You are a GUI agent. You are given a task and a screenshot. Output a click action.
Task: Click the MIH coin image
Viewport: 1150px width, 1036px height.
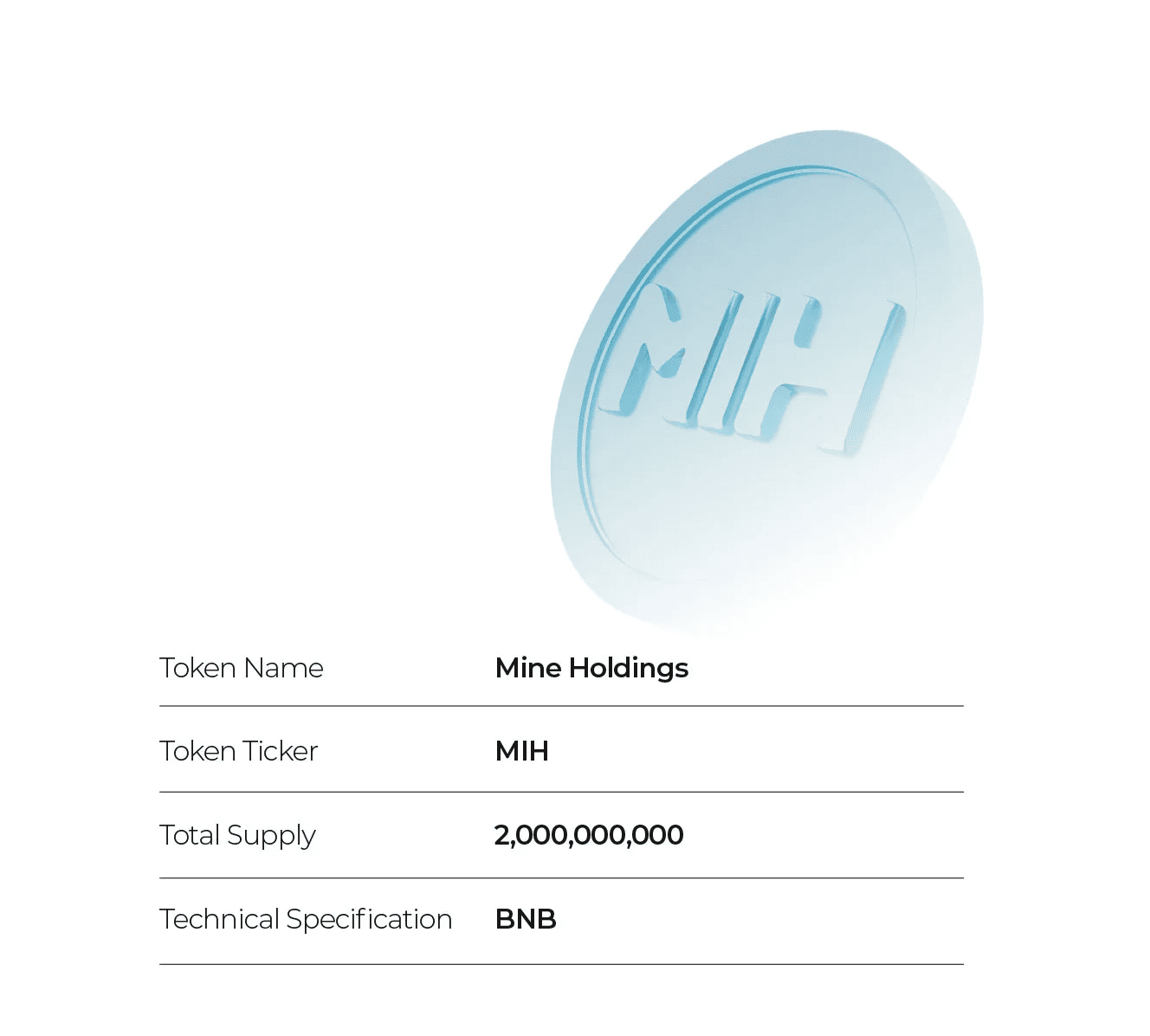pyautogui.click(x=767, y=381)
